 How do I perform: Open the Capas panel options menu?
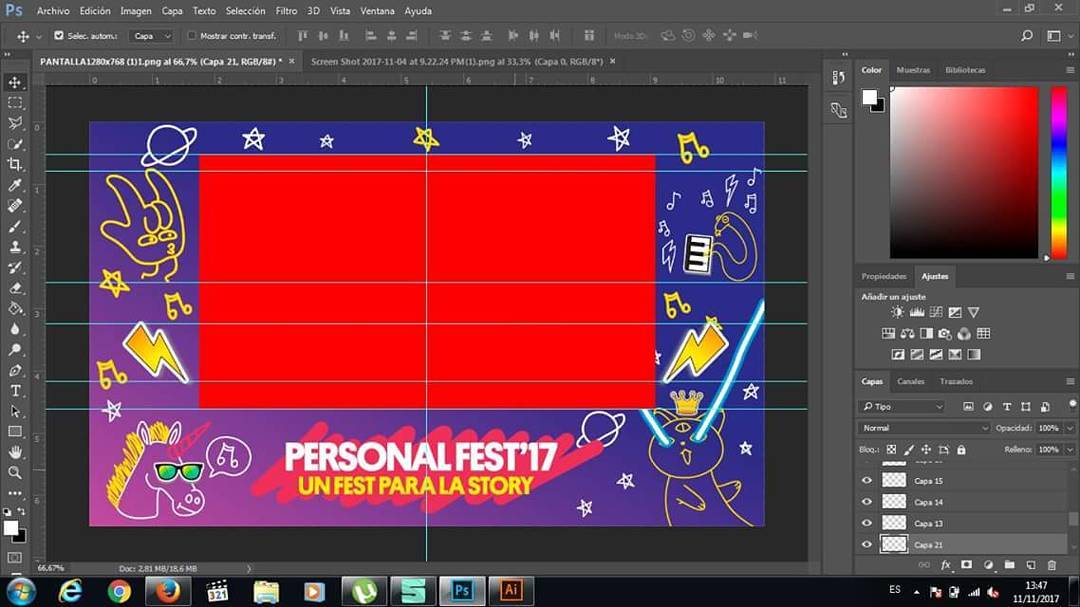point(1070,382)
